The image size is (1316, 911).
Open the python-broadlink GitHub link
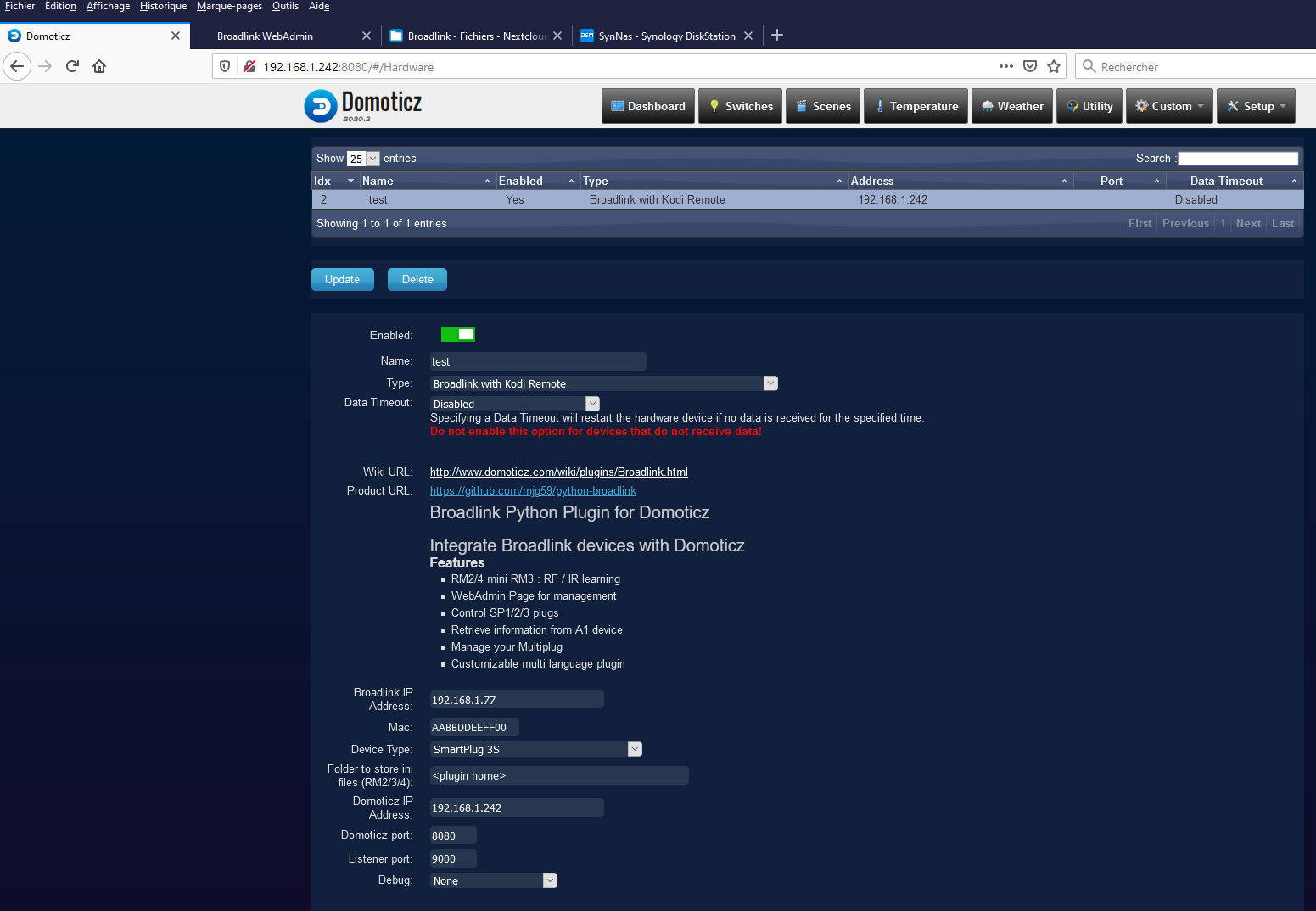(533, 490)
